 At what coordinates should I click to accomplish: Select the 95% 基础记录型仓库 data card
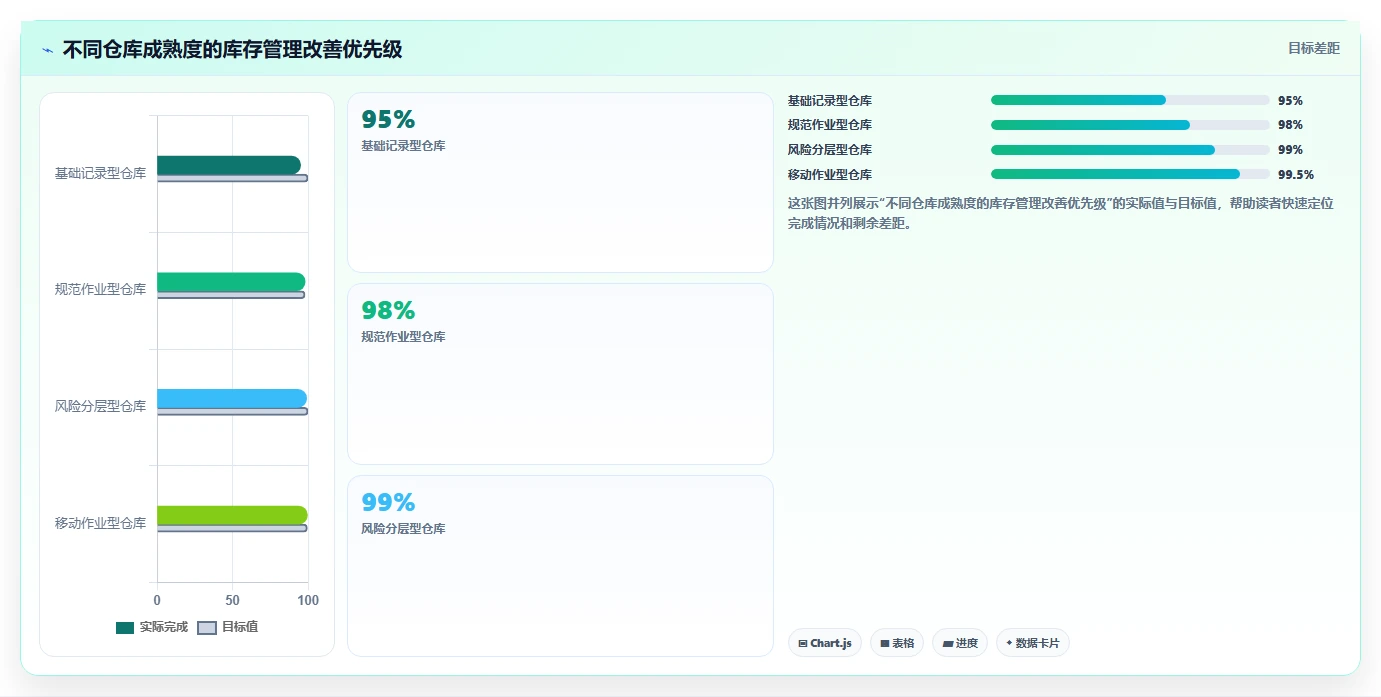click(560, 182)
